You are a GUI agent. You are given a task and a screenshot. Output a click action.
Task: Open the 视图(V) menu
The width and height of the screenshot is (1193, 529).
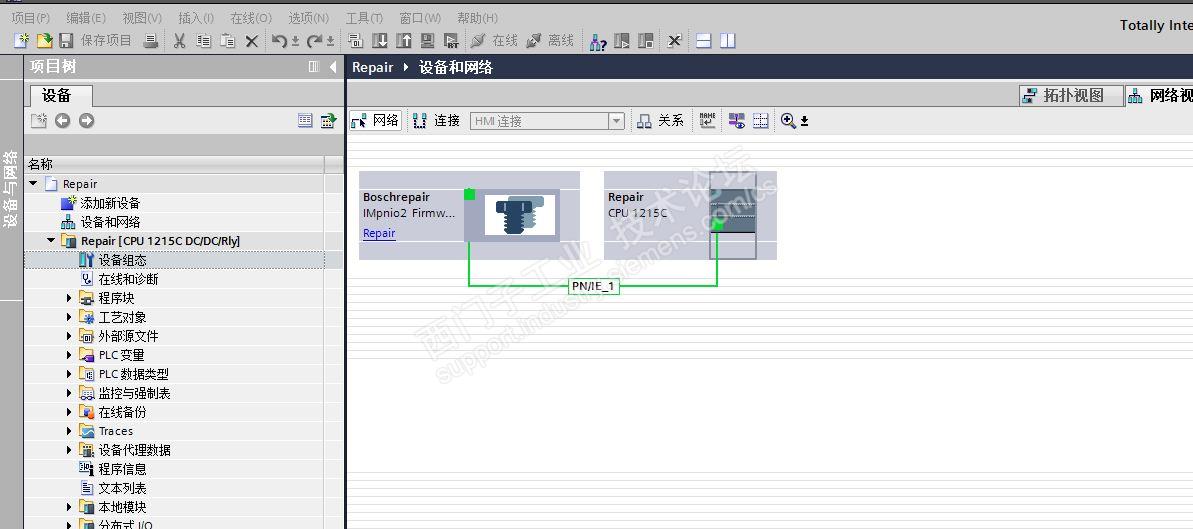click(x=142, y=18)
